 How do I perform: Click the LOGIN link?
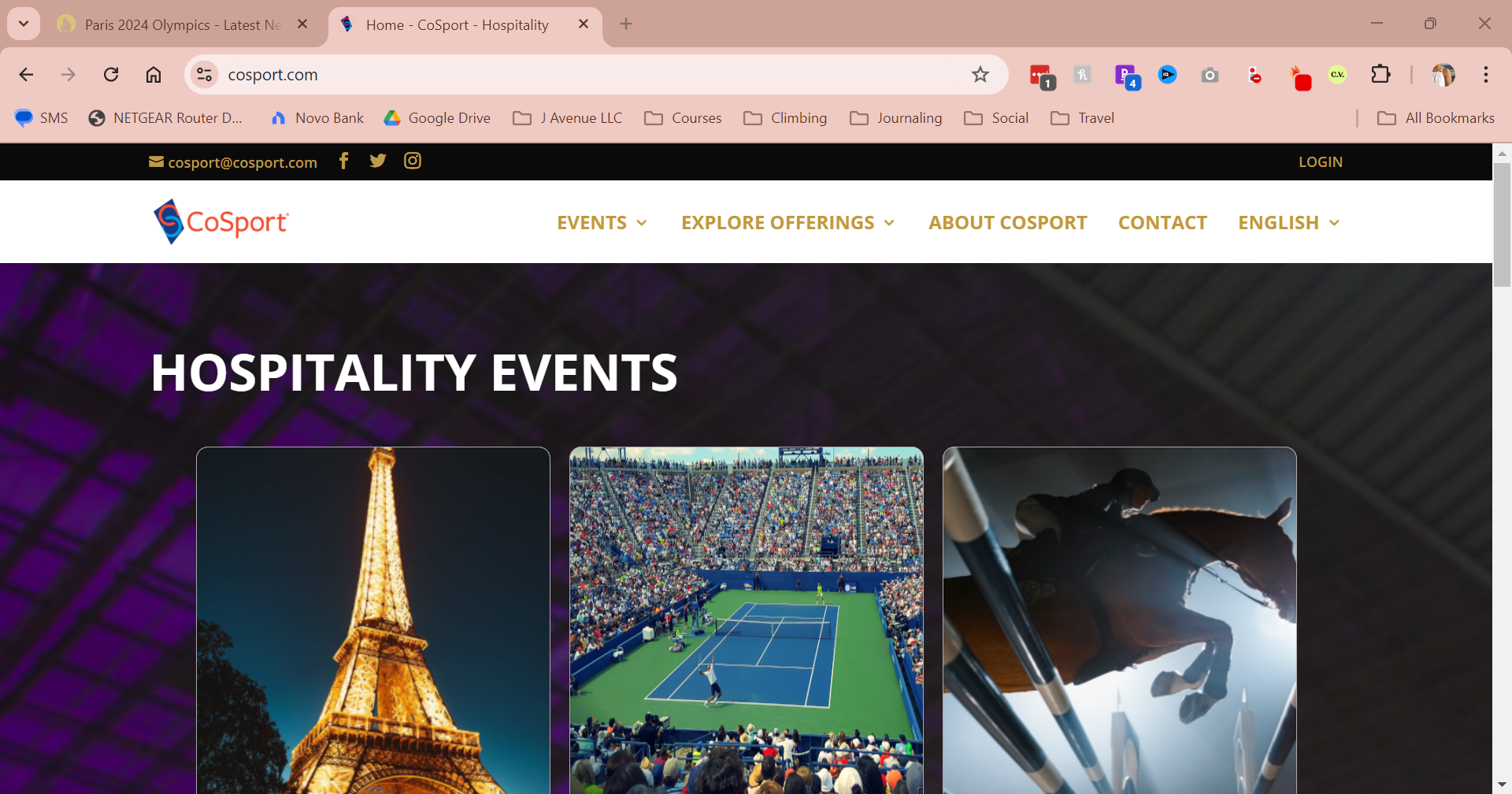[x=1321, y=161]
